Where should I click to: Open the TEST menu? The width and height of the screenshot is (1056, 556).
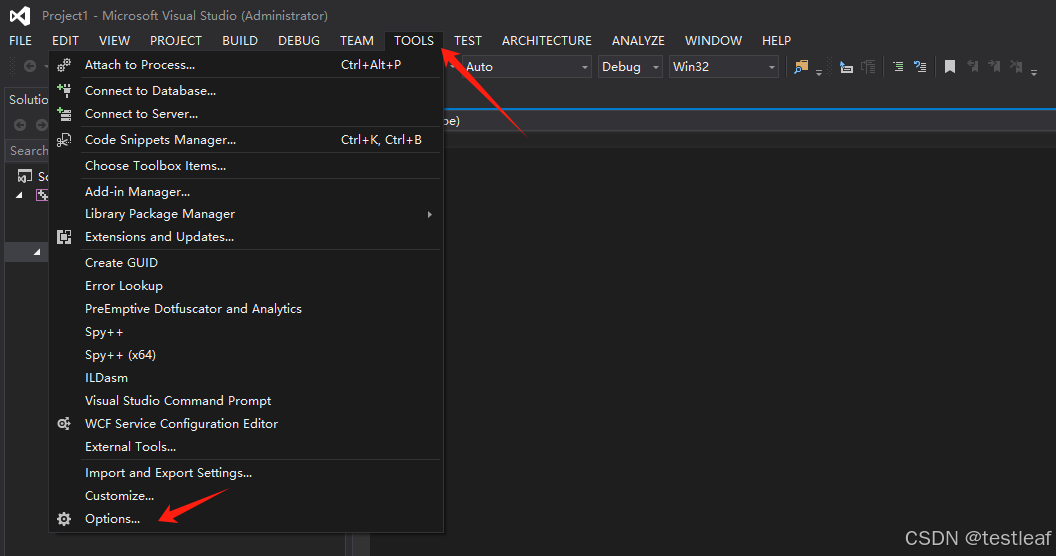click(x=468, y=41)
